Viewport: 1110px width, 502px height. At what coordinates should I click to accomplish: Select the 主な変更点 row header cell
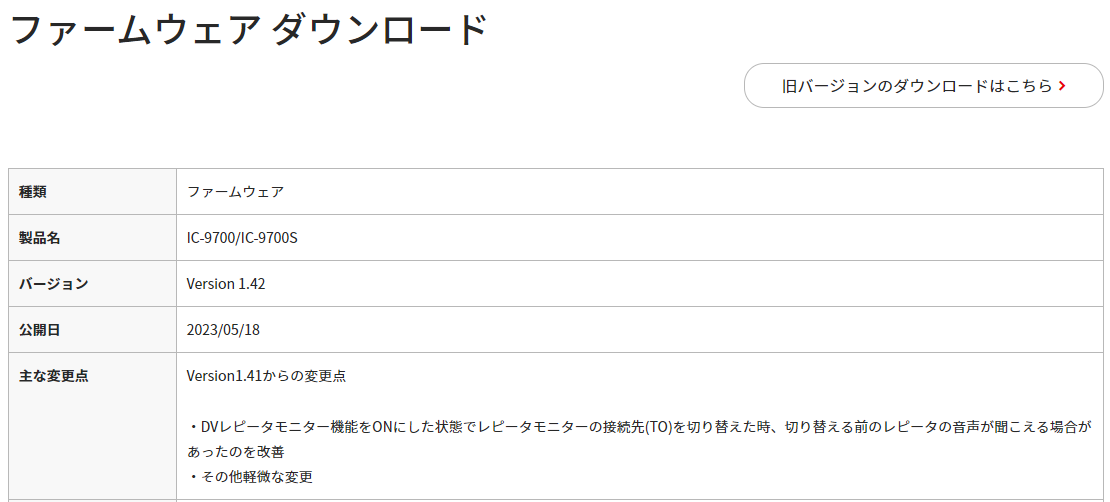point(93,427)
